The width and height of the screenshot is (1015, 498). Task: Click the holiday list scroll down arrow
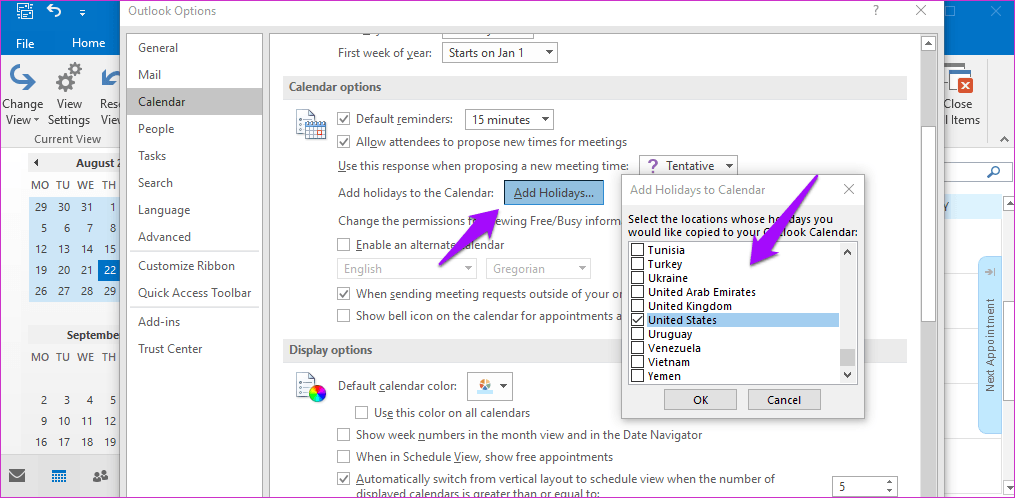pos(847,374)
